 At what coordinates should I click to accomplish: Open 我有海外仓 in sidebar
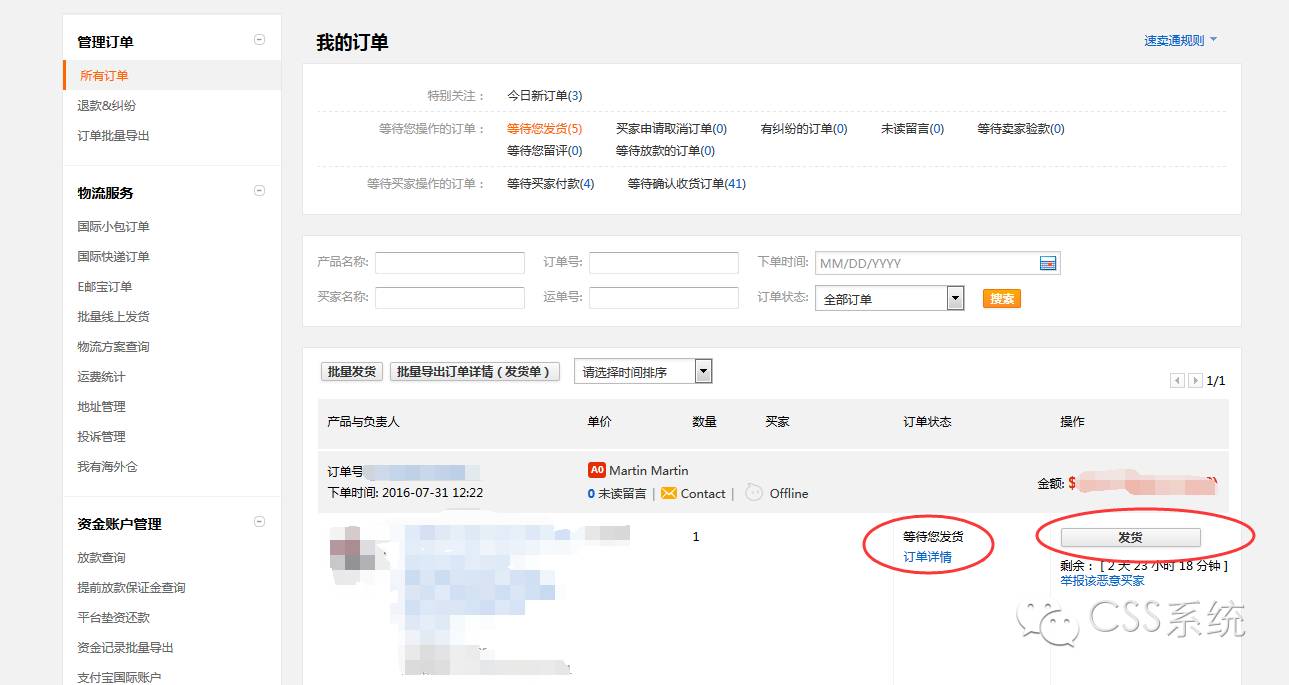[x=107, y=467]
